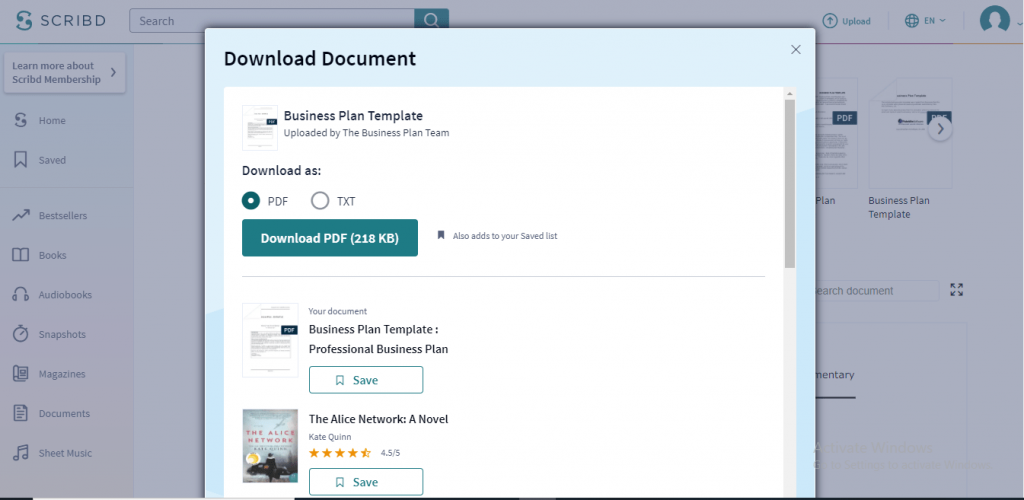
Task: Save The Alice Network: A Novel
Action: pyautogui.click(x=366, y=482)
